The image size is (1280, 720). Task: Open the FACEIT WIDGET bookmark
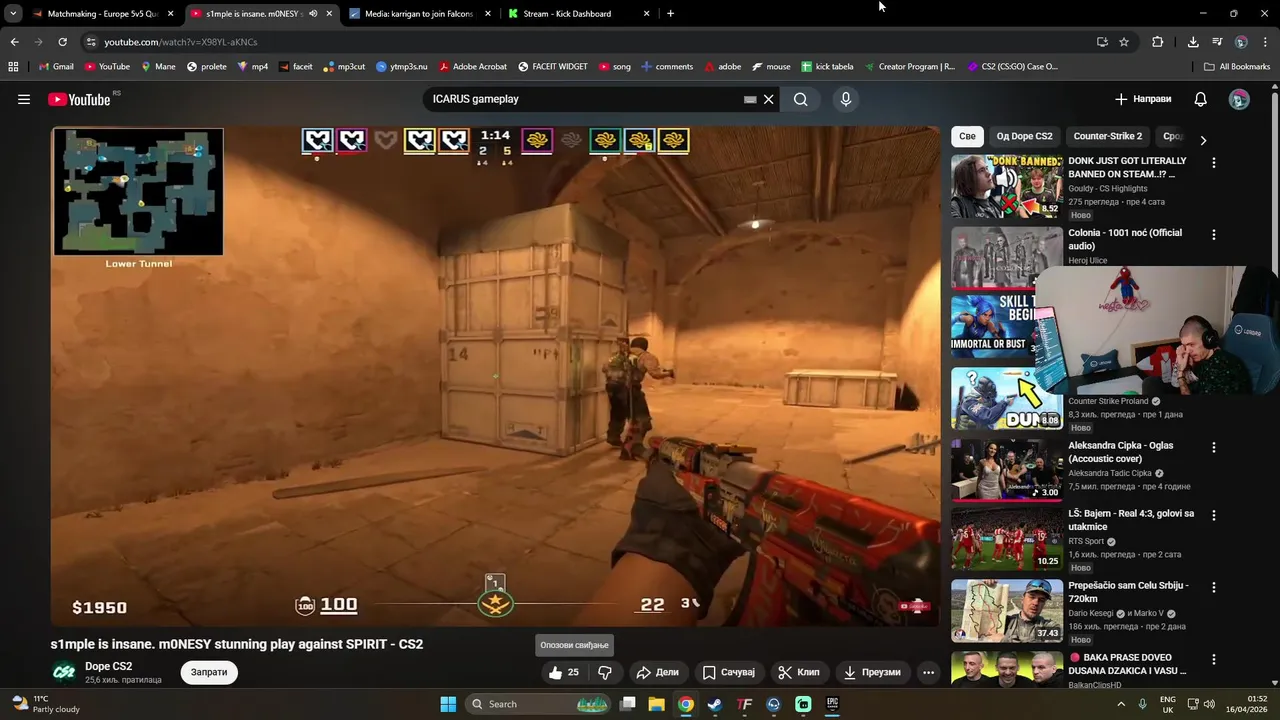[x=553, y=67]
